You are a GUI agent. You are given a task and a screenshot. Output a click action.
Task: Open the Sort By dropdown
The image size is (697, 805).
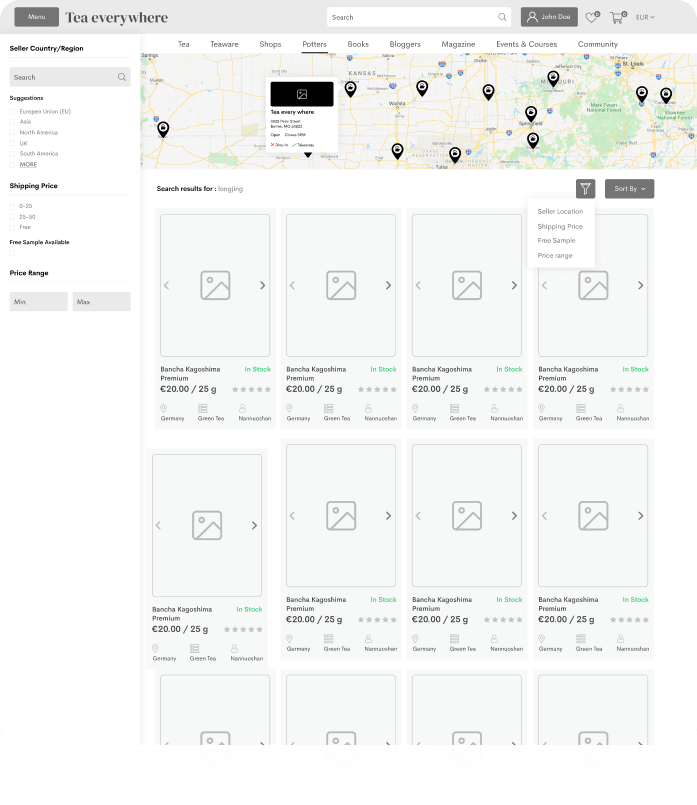tap(629, 189)
